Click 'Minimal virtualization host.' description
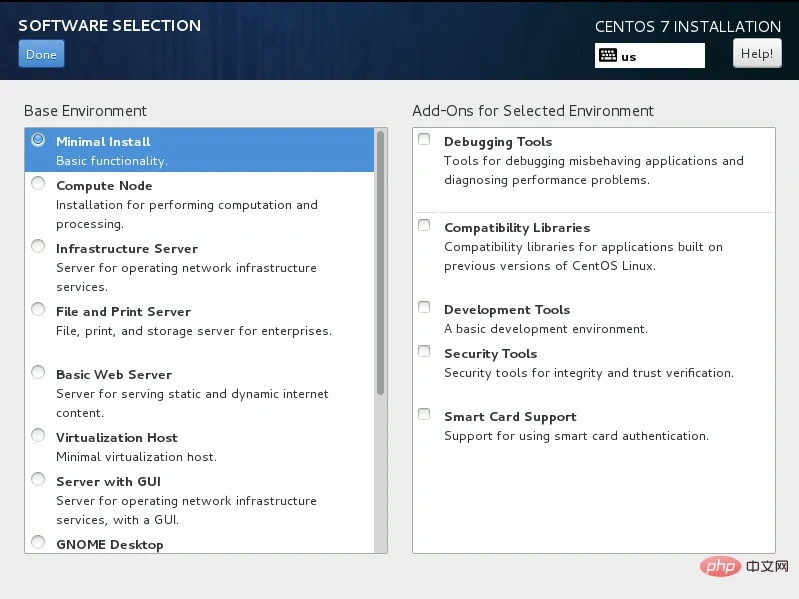 coord(136,457)
